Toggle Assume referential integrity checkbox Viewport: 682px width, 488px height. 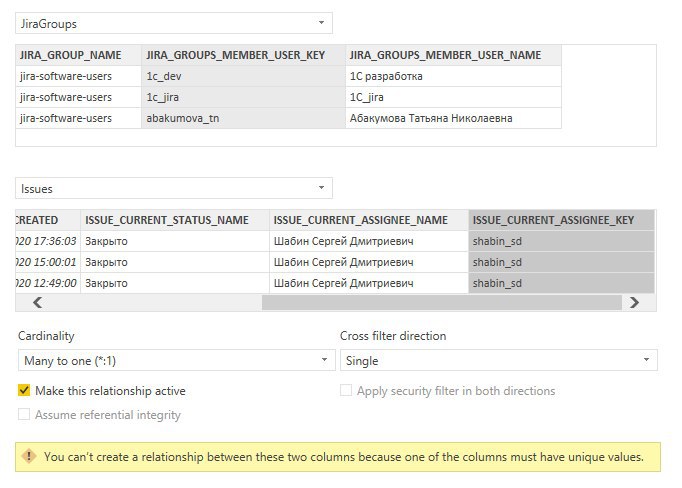[24, 414]
